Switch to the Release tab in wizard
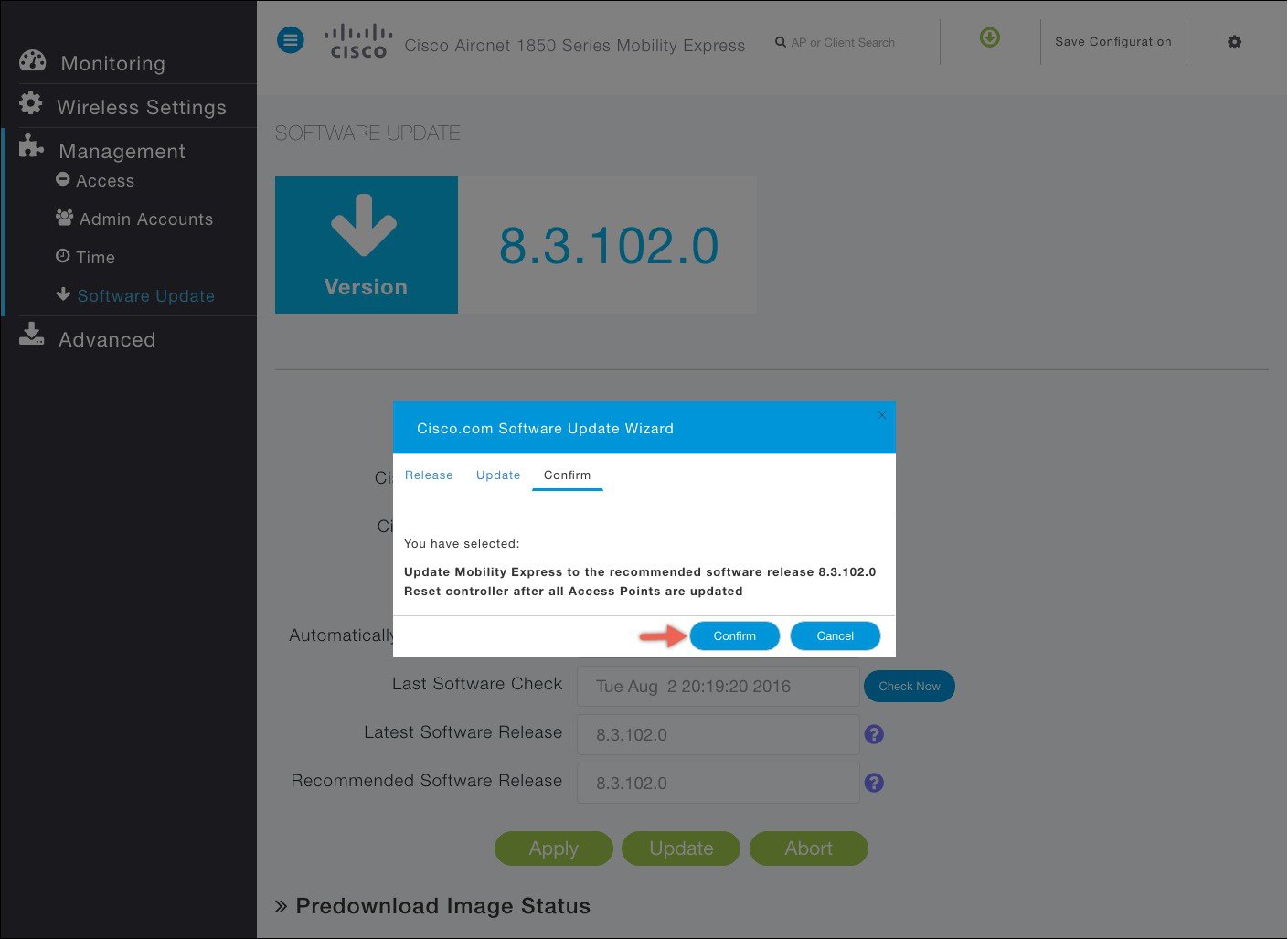The height and width of the screenshot is (939, 1288). pyautogui.click(x=429, y=475)
